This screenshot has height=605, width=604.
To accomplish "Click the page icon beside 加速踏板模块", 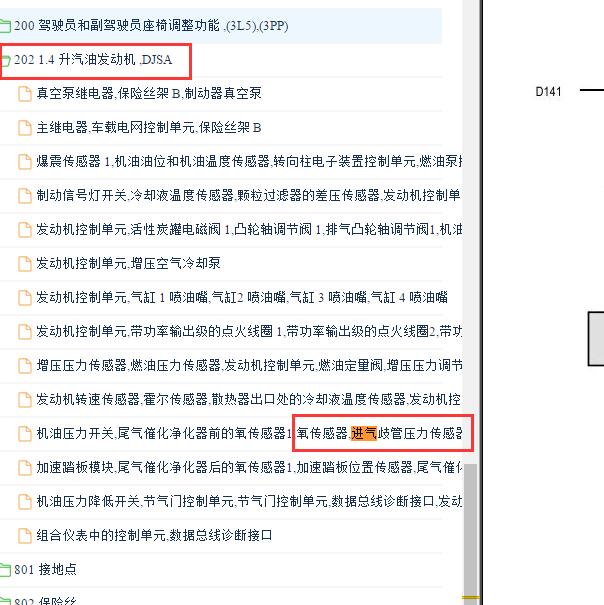I will click(25, 468).
